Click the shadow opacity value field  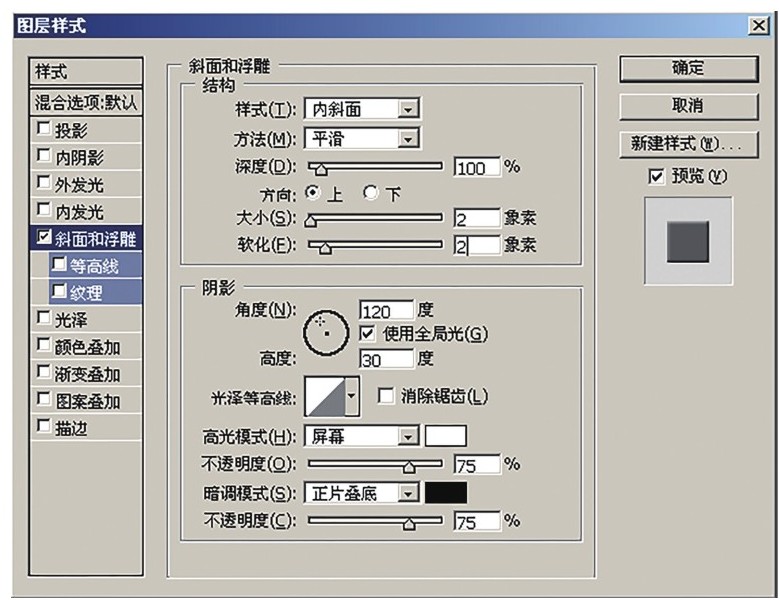(x=477, y=521)
